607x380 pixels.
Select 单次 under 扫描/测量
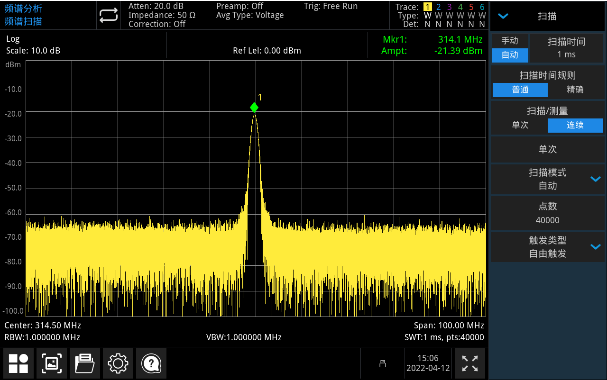[520, 125]
